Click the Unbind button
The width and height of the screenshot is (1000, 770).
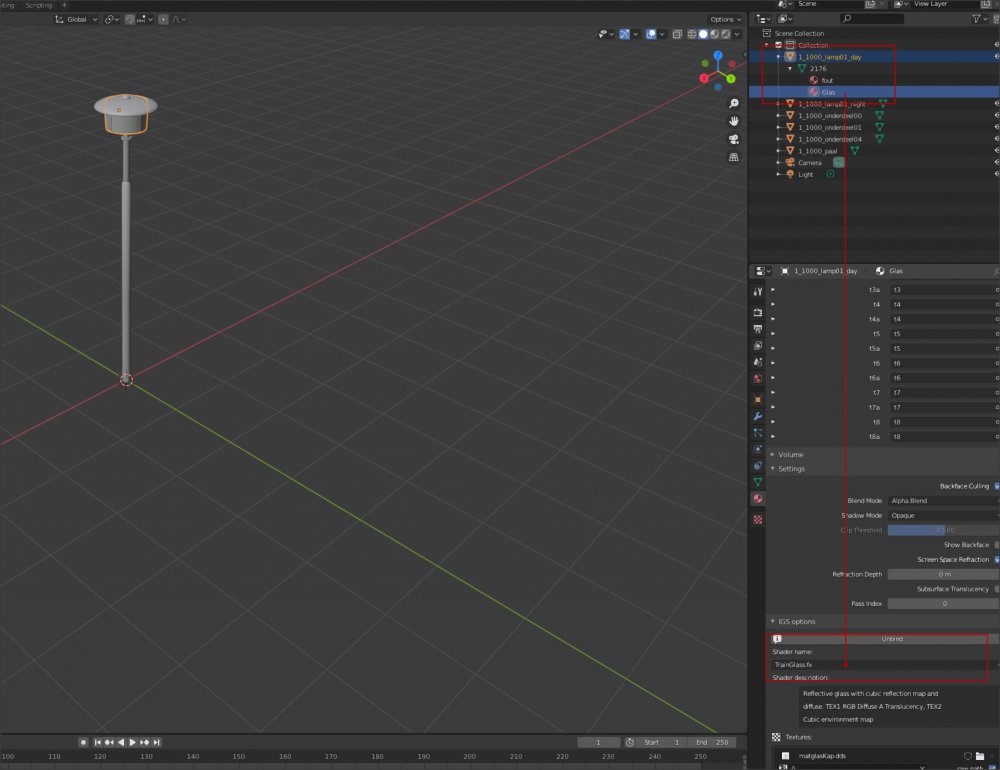(x=892, y=638)
